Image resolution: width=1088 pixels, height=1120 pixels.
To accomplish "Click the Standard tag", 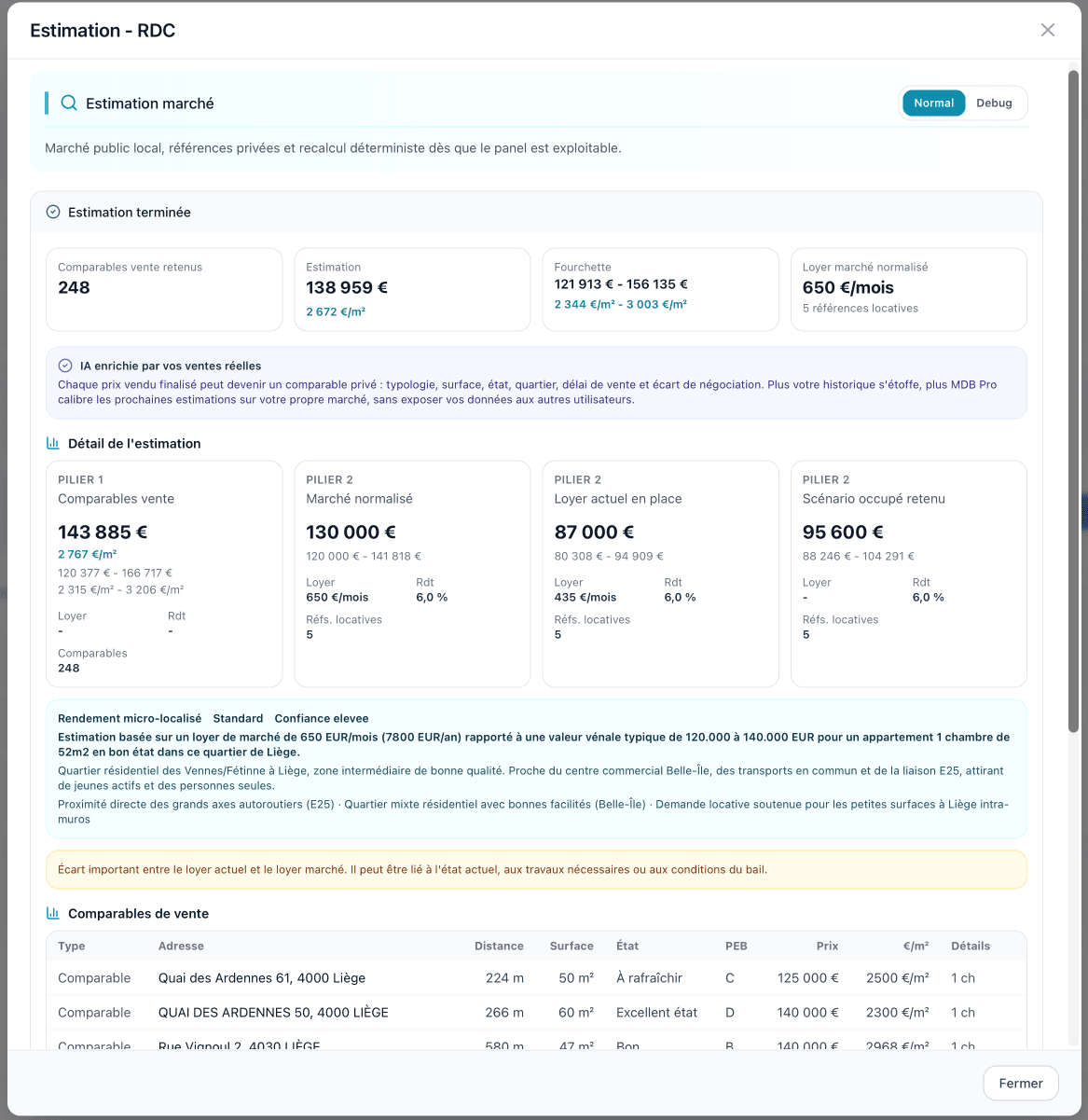I will (238, 718).
